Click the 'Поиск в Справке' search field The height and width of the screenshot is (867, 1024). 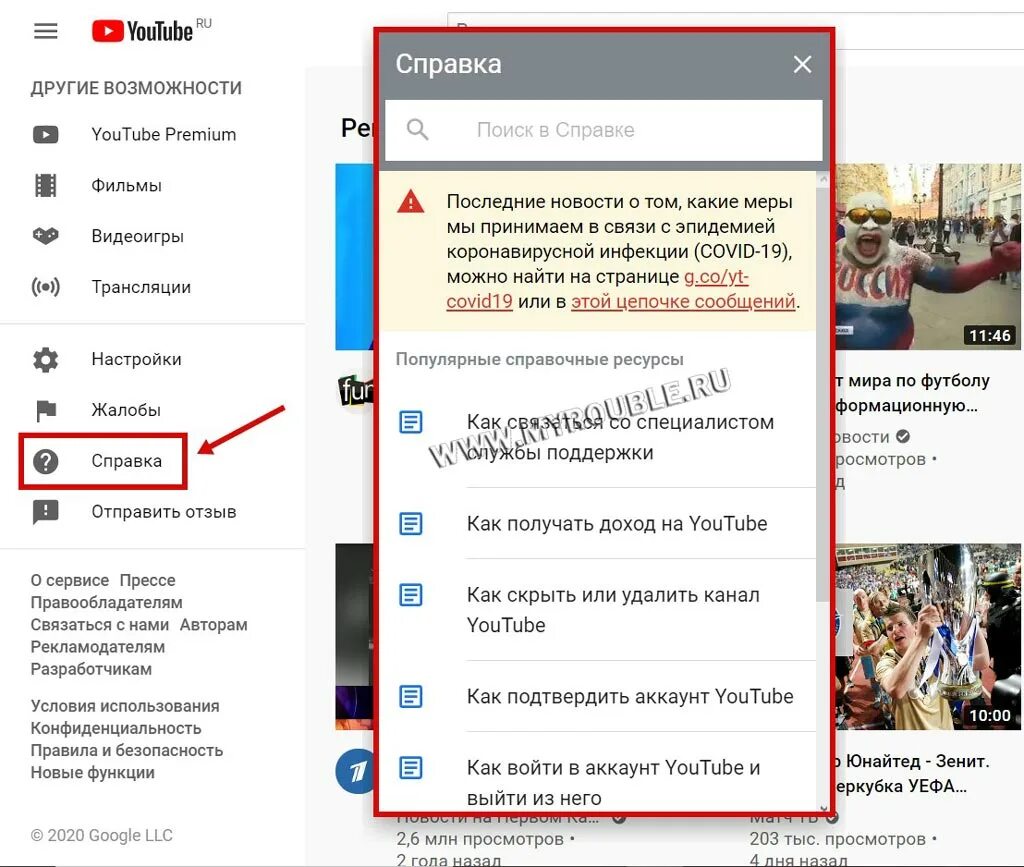tap(603, 129)
